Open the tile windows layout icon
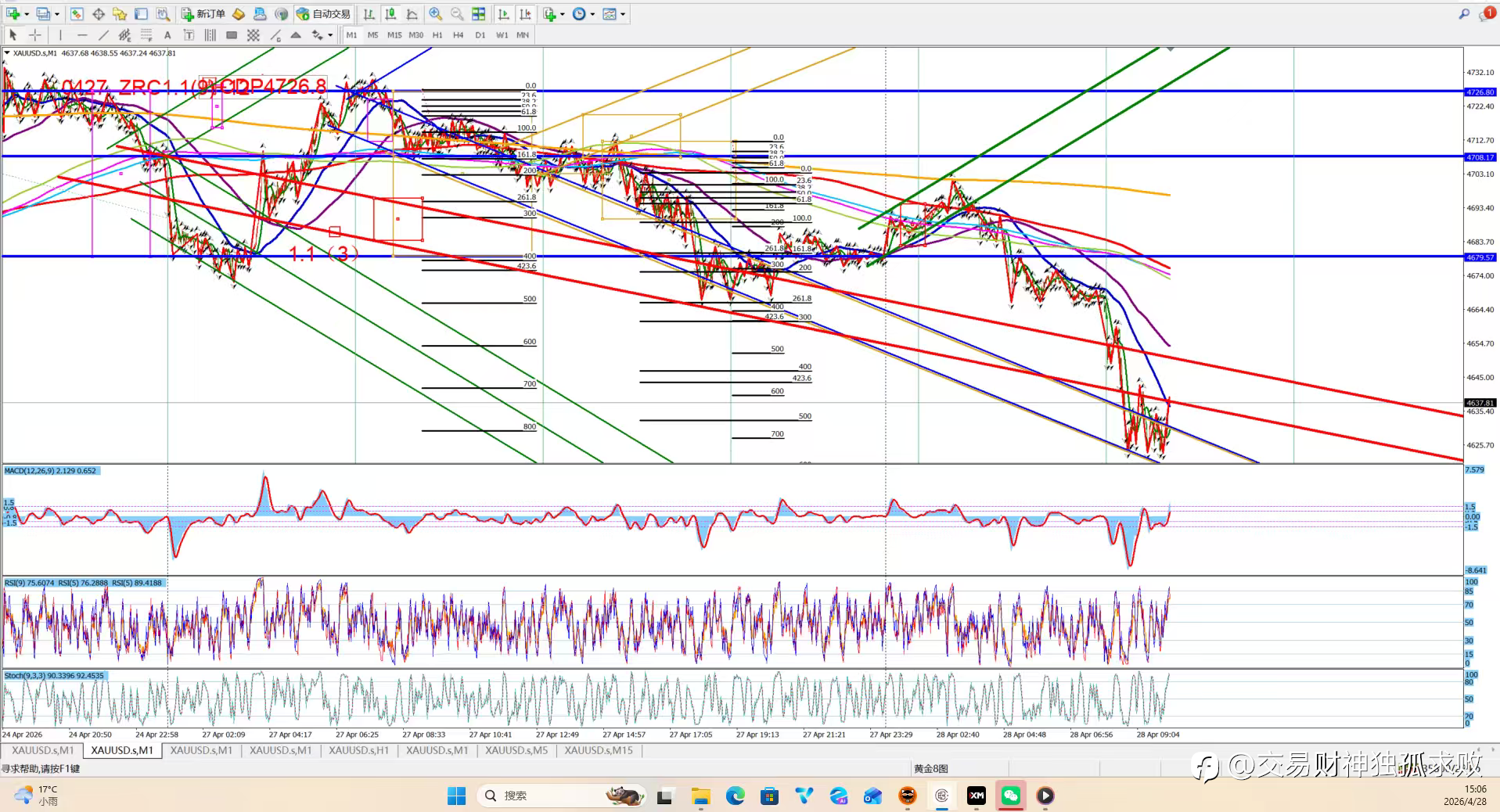 click(x=478, y=14)
